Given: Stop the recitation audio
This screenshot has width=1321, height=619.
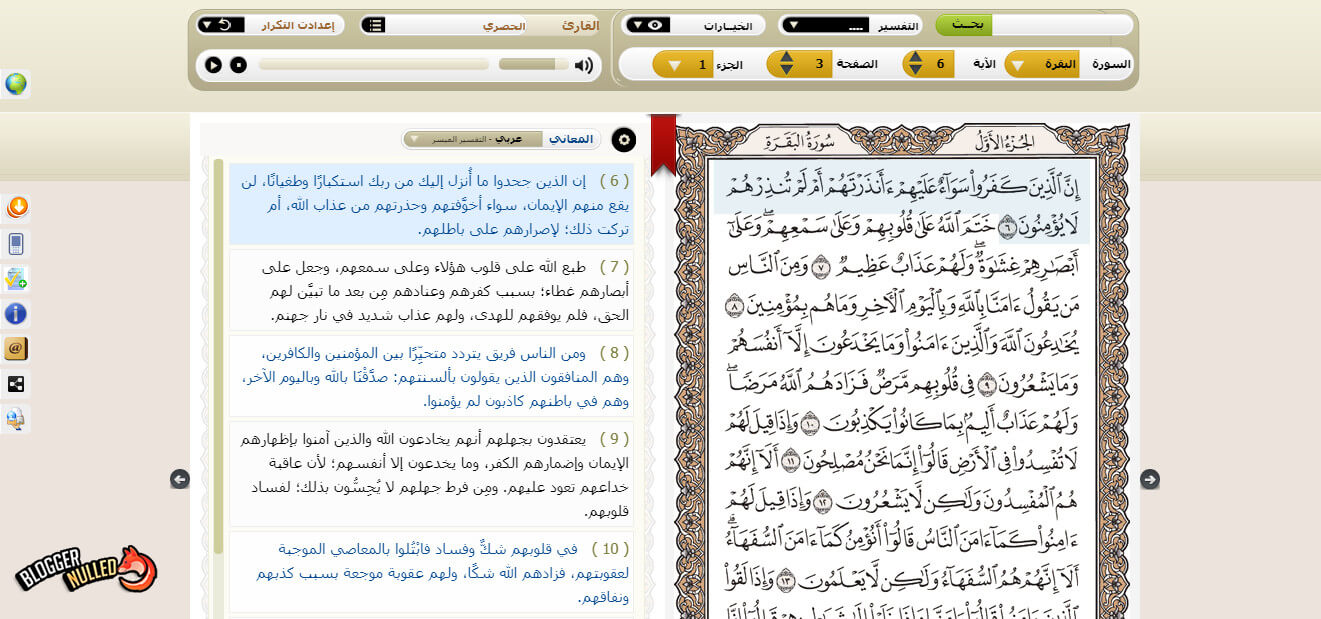Looking at the screenshot, I should (x=238, y=65).
